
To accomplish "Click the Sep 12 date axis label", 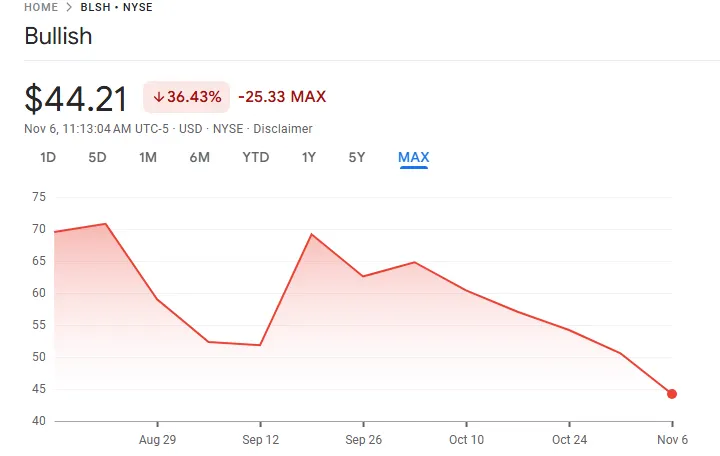I will pos(260,440).
